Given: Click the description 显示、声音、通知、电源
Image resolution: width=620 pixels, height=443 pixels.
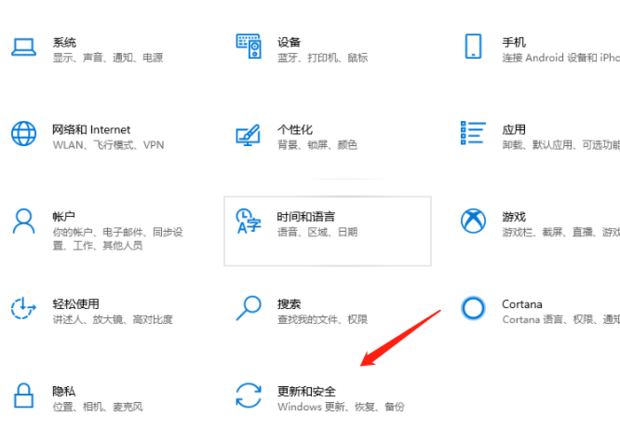Looking at the screenshot, I should point(108,58).
